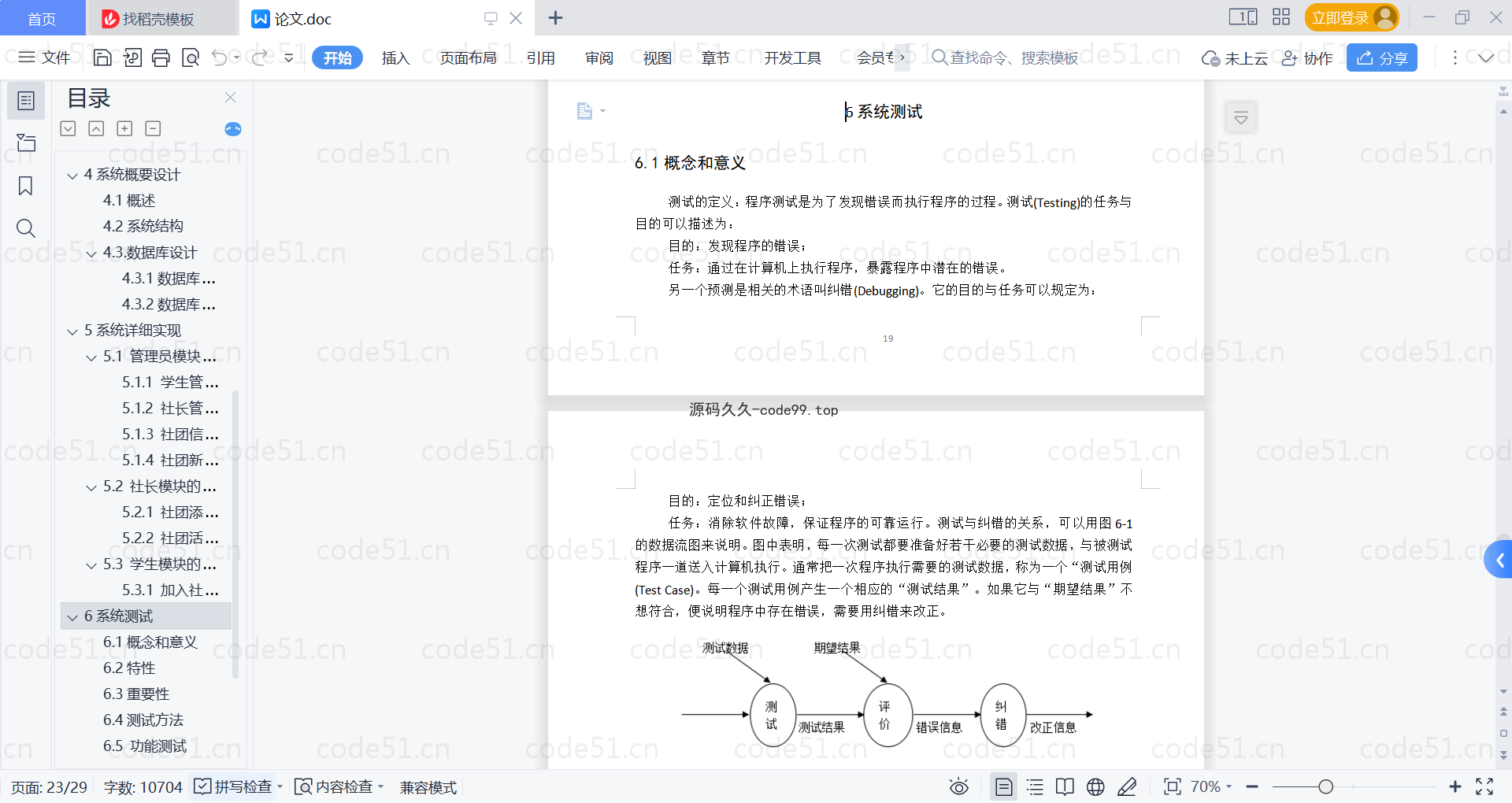Open the quick access toolbar dropdown
This screenshot has width=1512, height=803.
289,57
